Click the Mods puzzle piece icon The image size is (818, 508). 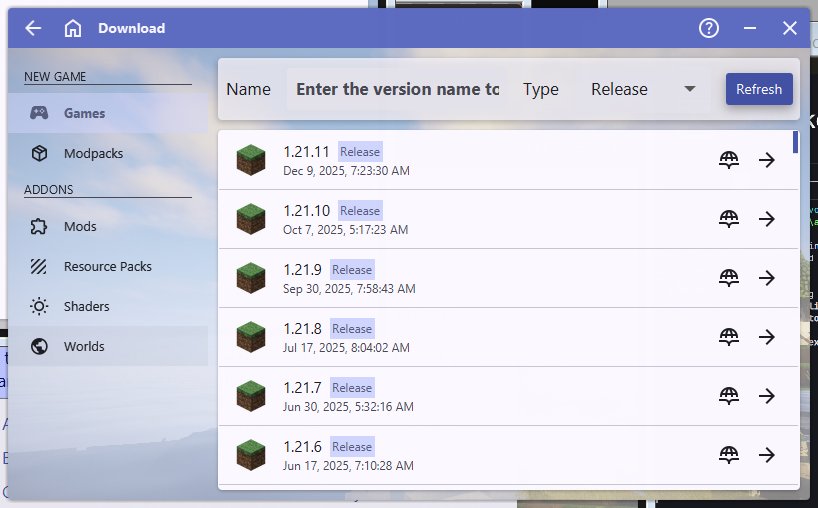(x=39, y=226)
